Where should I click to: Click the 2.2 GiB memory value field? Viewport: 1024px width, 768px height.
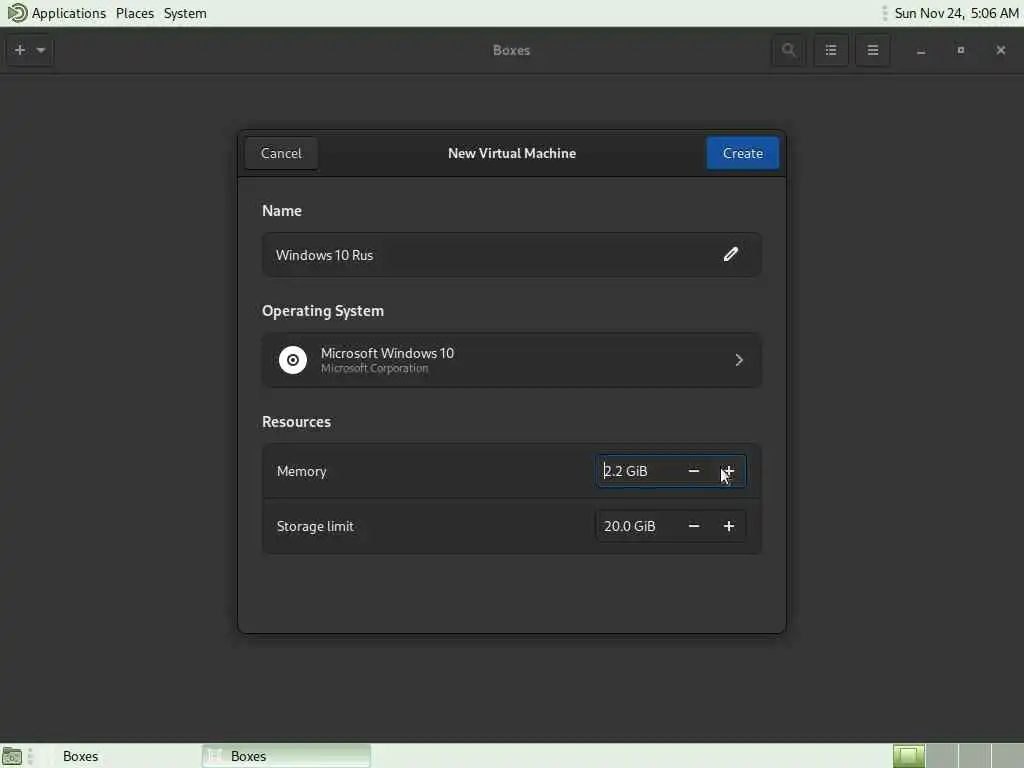click(x=638, y=471)
